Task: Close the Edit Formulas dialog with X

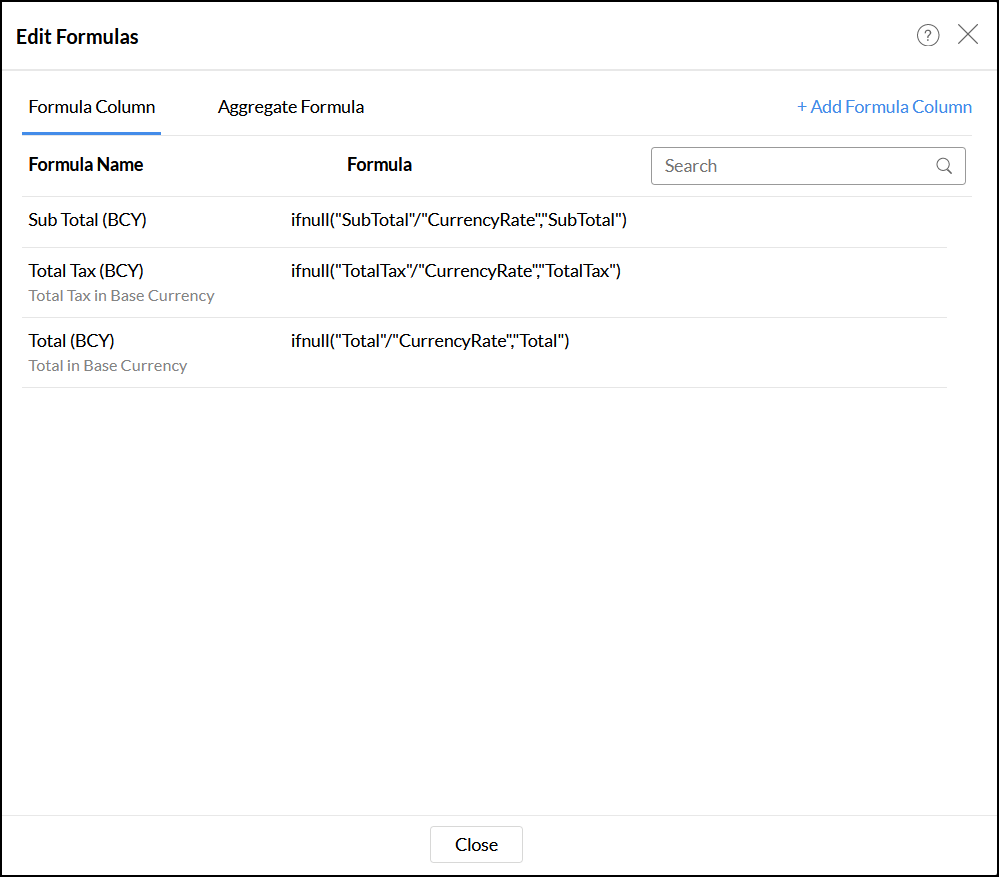Action: point(968,35)
